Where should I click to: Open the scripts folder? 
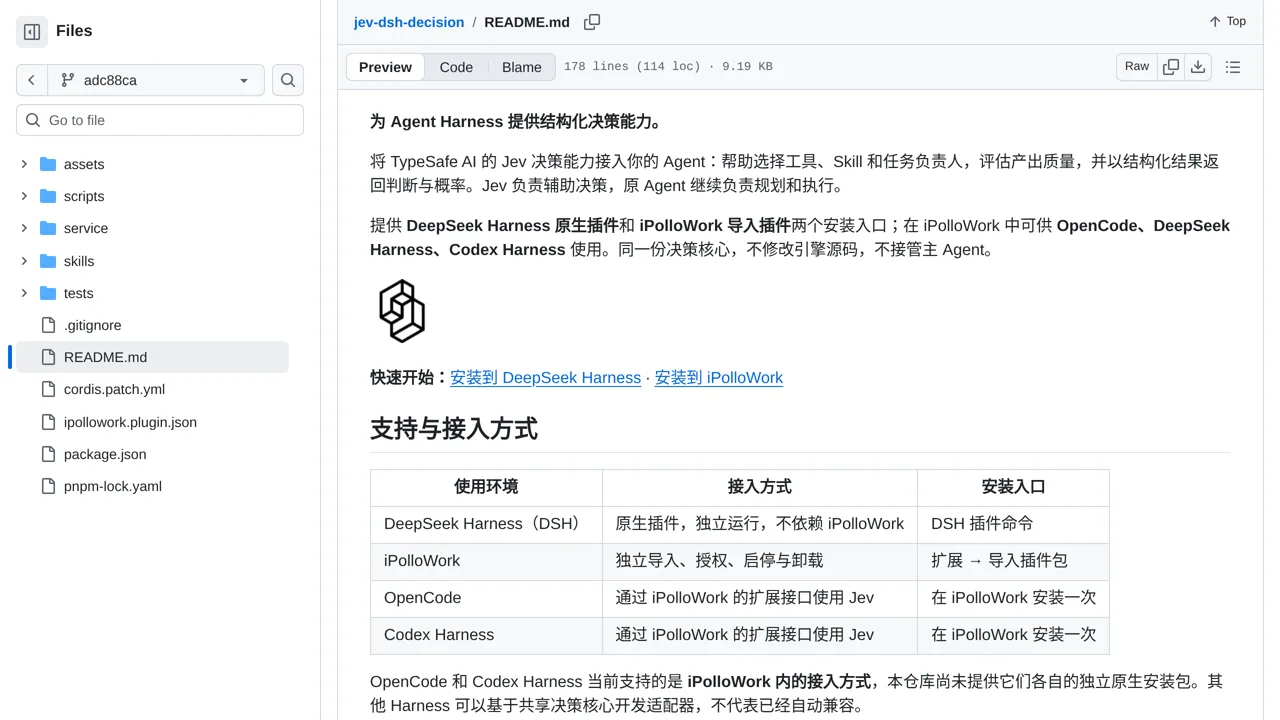(84, 196)
